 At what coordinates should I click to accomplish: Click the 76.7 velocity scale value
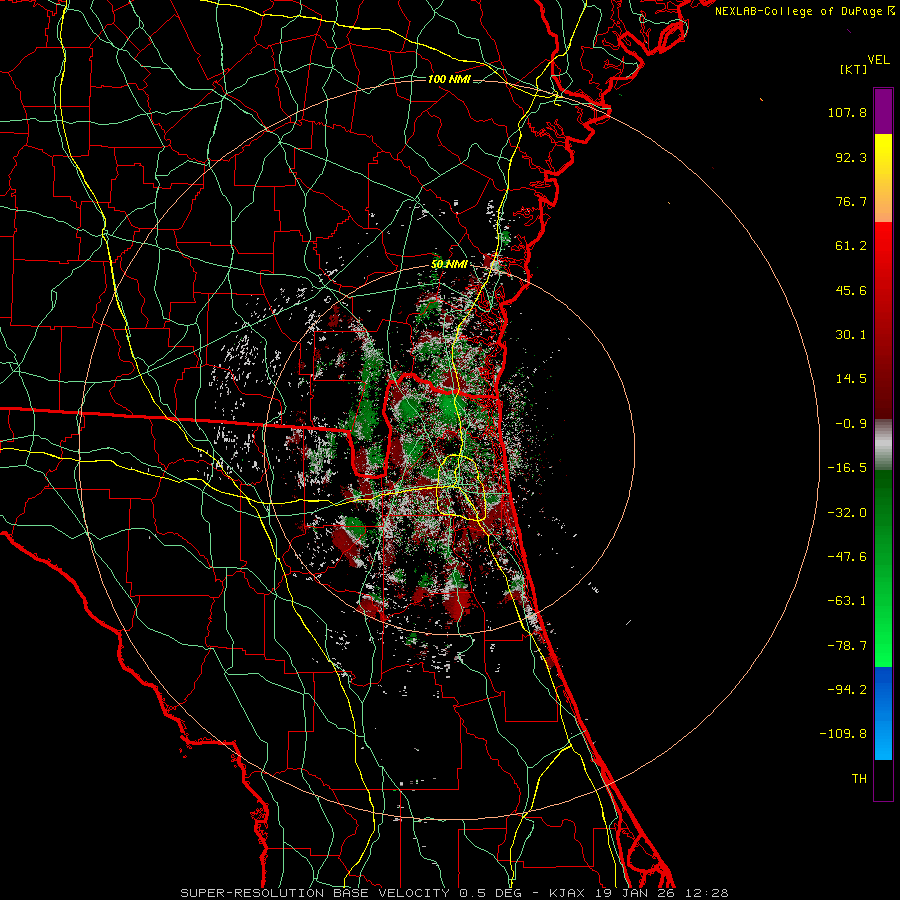[851, 201]
